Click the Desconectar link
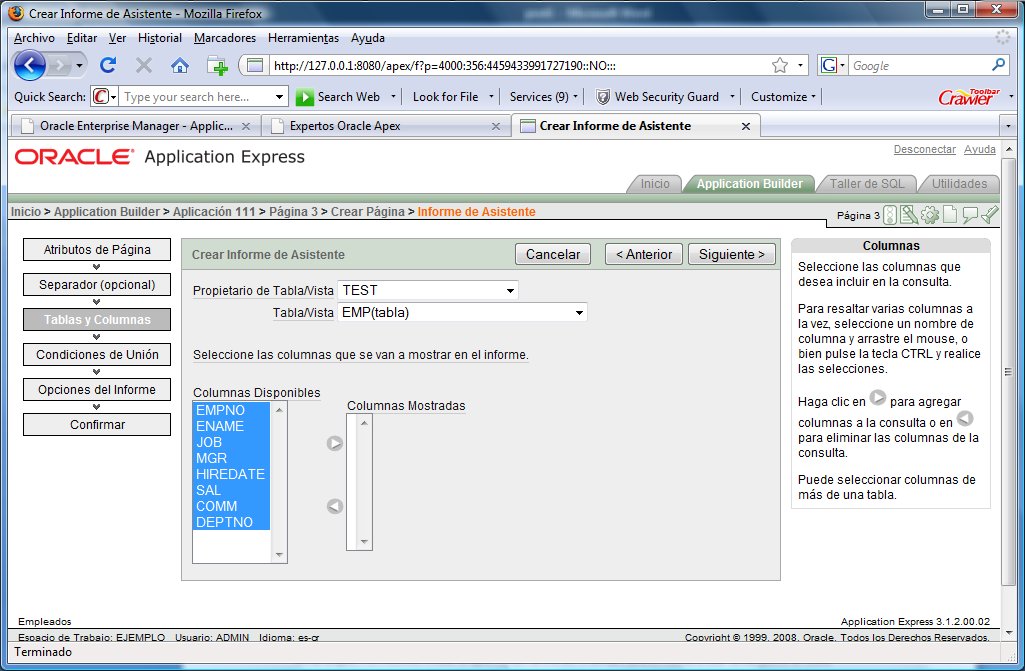 924,149
